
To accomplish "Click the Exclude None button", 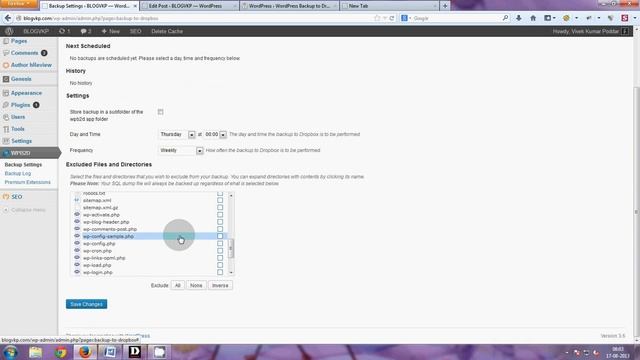I will click(x=196, y=285).
